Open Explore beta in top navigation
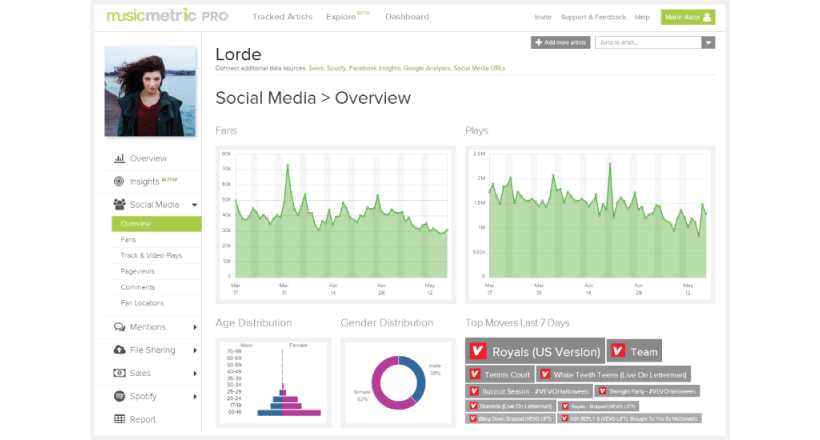This screenshot has width=820, height=440. [347, 16]
